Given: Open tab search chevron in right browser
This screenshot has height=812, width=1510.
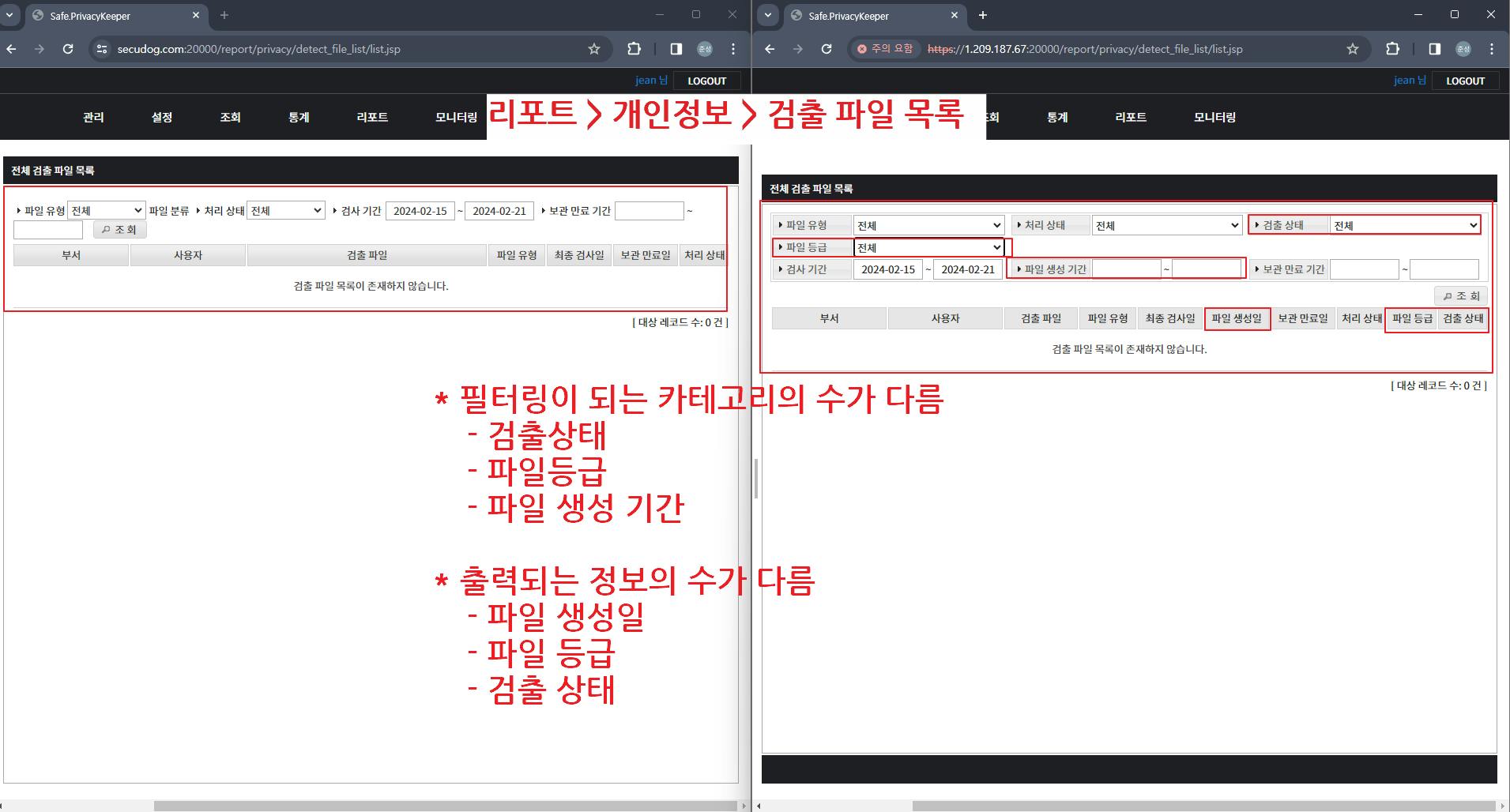Looking at the screenshot, I should (x=768, y=15).
